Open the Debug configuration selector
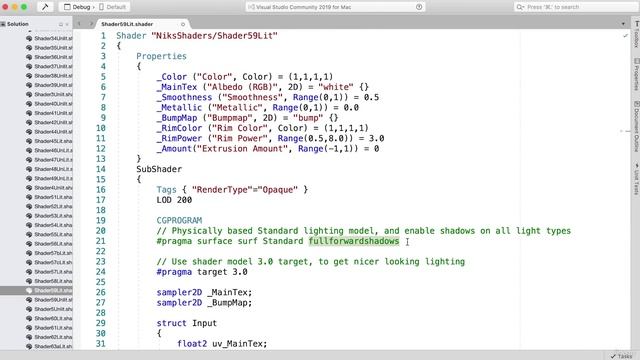Screen dimensions: 640x360 (x=78, y=7)
